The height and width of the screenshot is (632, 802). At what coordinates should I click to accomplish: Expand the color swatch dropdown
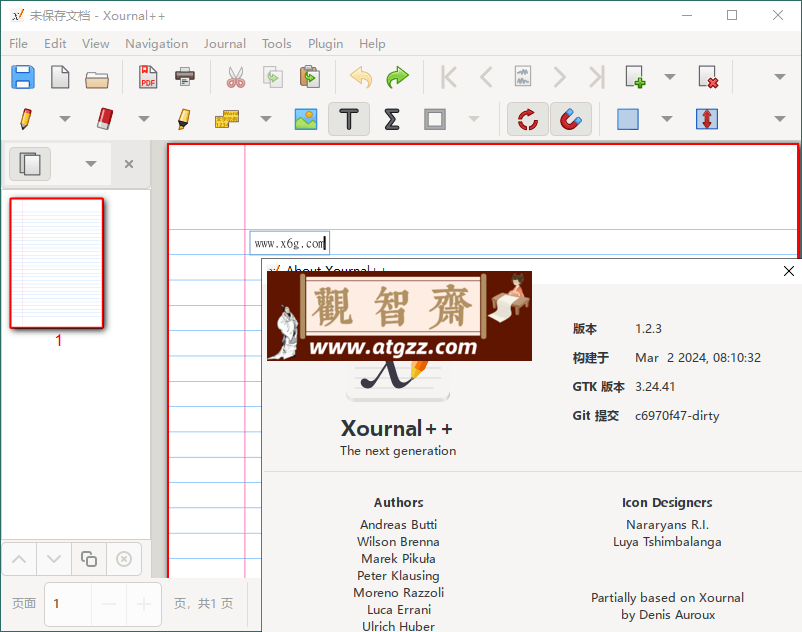666,119
